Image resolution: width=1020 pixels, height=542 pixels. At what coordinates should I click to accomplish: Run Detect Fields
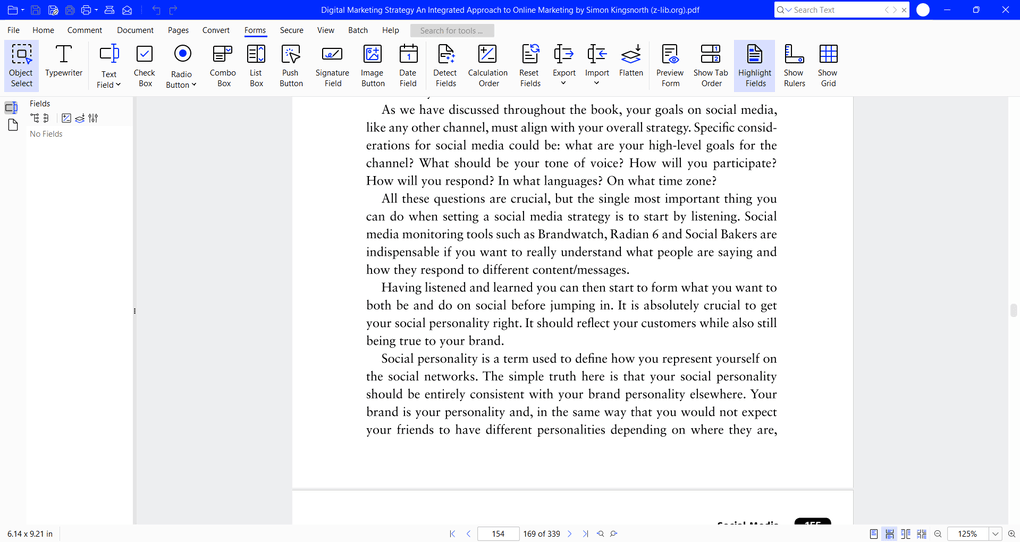446,66
